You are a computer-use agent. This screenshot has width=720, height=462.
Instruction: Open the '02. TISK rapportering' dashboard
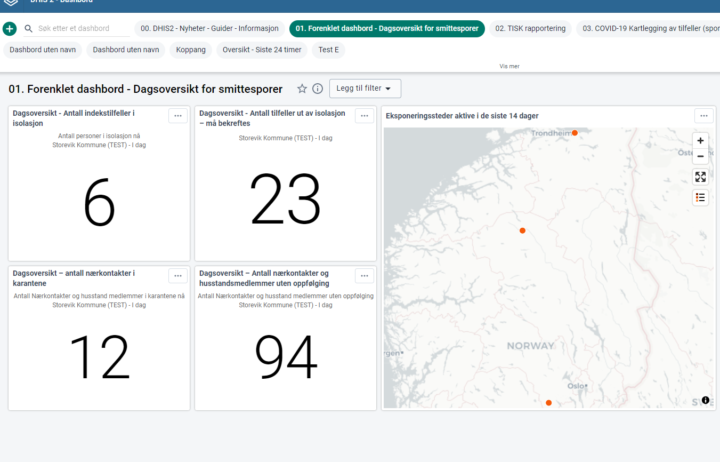click(x=530, y=28)
